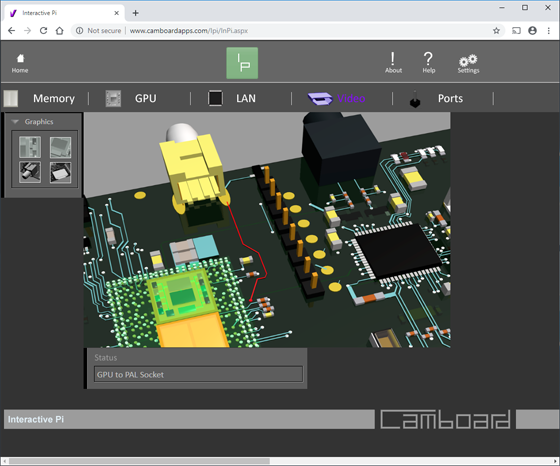Close the Interactive Pi tab

(x=116, y=13)
